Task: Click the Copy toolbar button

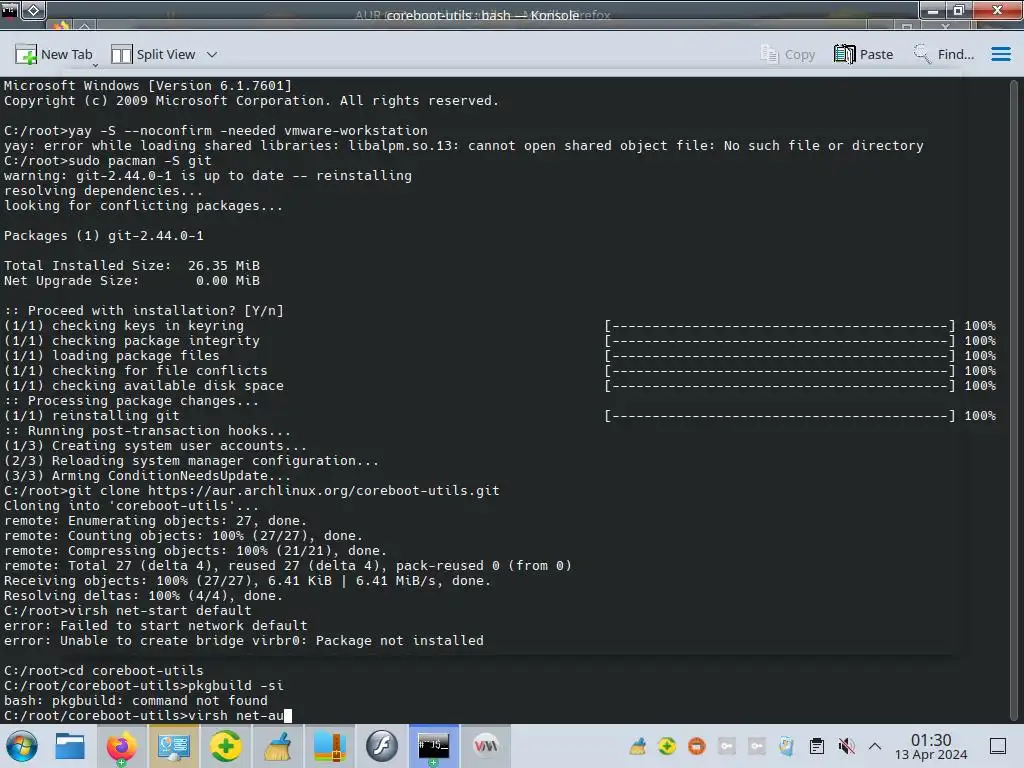Action: 788,54
